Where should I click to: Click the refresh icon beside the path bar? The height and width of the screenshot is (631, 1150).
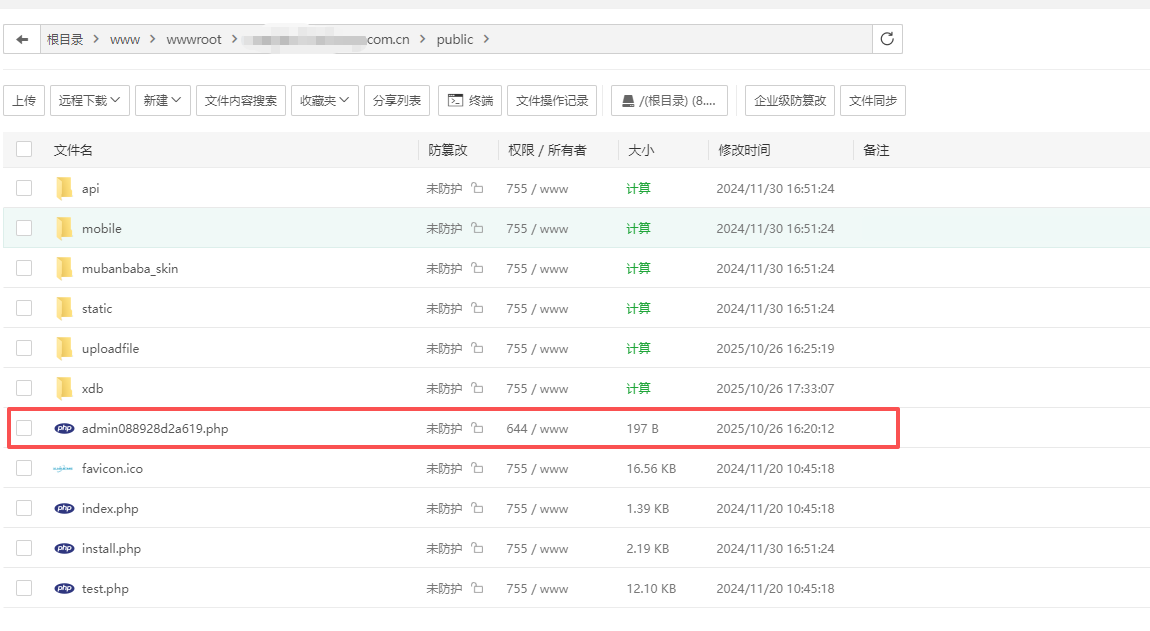[886, 38]
